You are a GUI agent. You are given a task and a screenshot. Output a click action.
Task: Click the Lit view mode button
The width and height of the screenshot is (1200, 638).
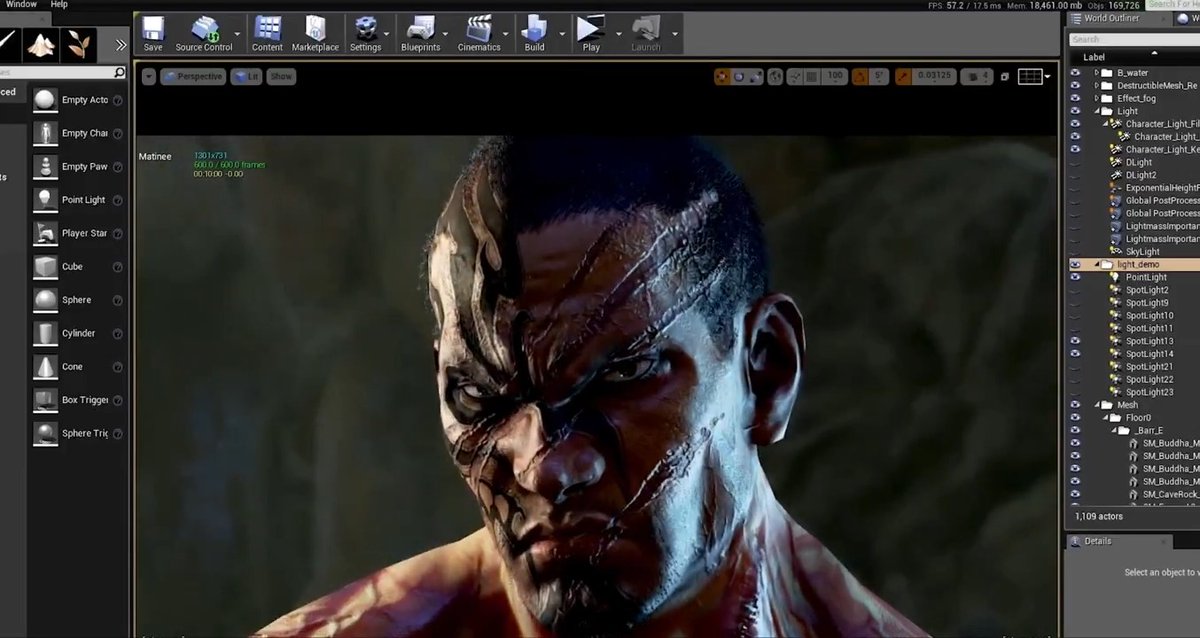point(246,76)
